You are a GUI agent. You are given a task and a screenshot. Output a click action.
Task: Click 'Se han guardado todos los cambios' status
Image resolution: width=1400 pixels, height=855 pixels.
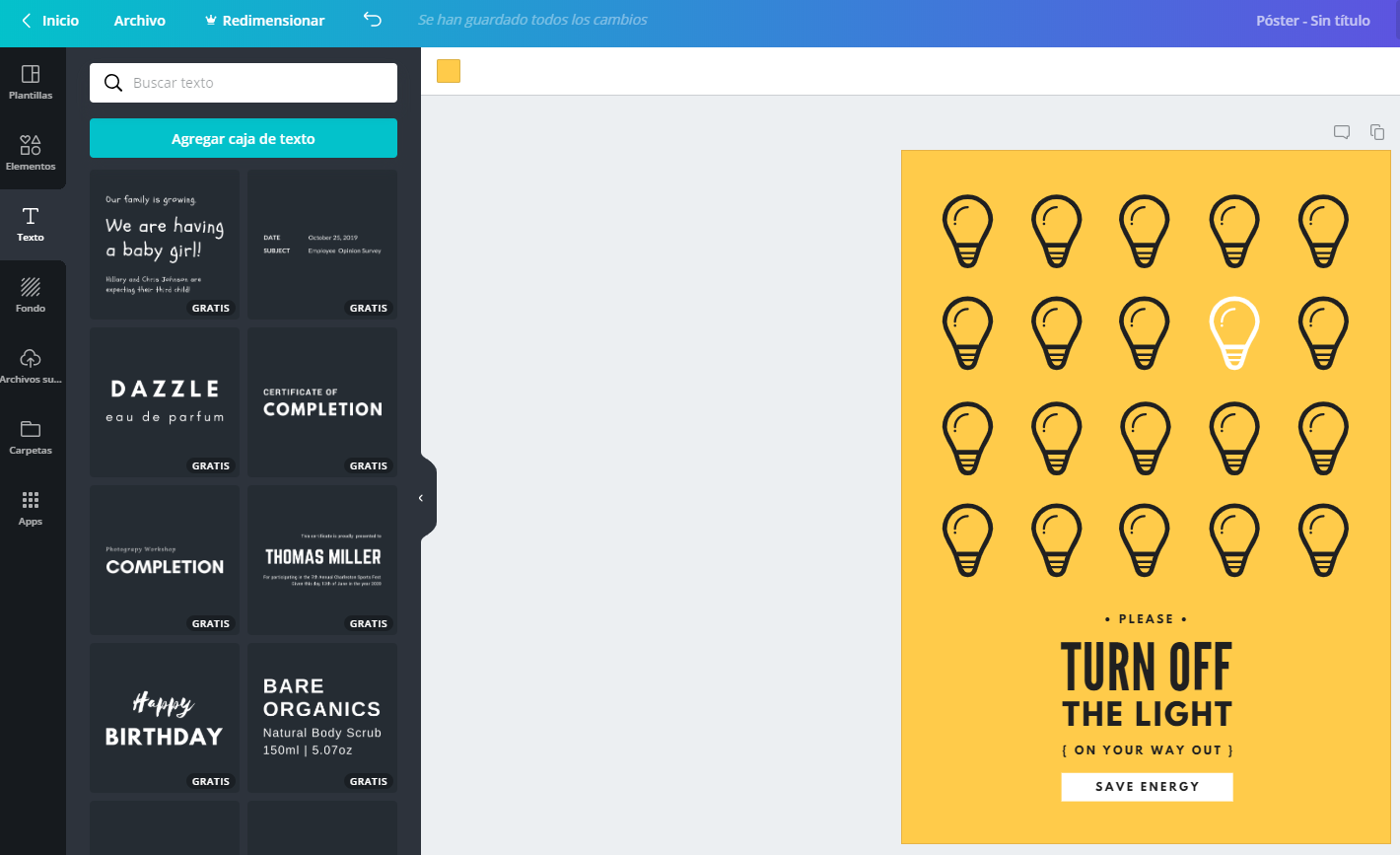(x=532, y=20)
